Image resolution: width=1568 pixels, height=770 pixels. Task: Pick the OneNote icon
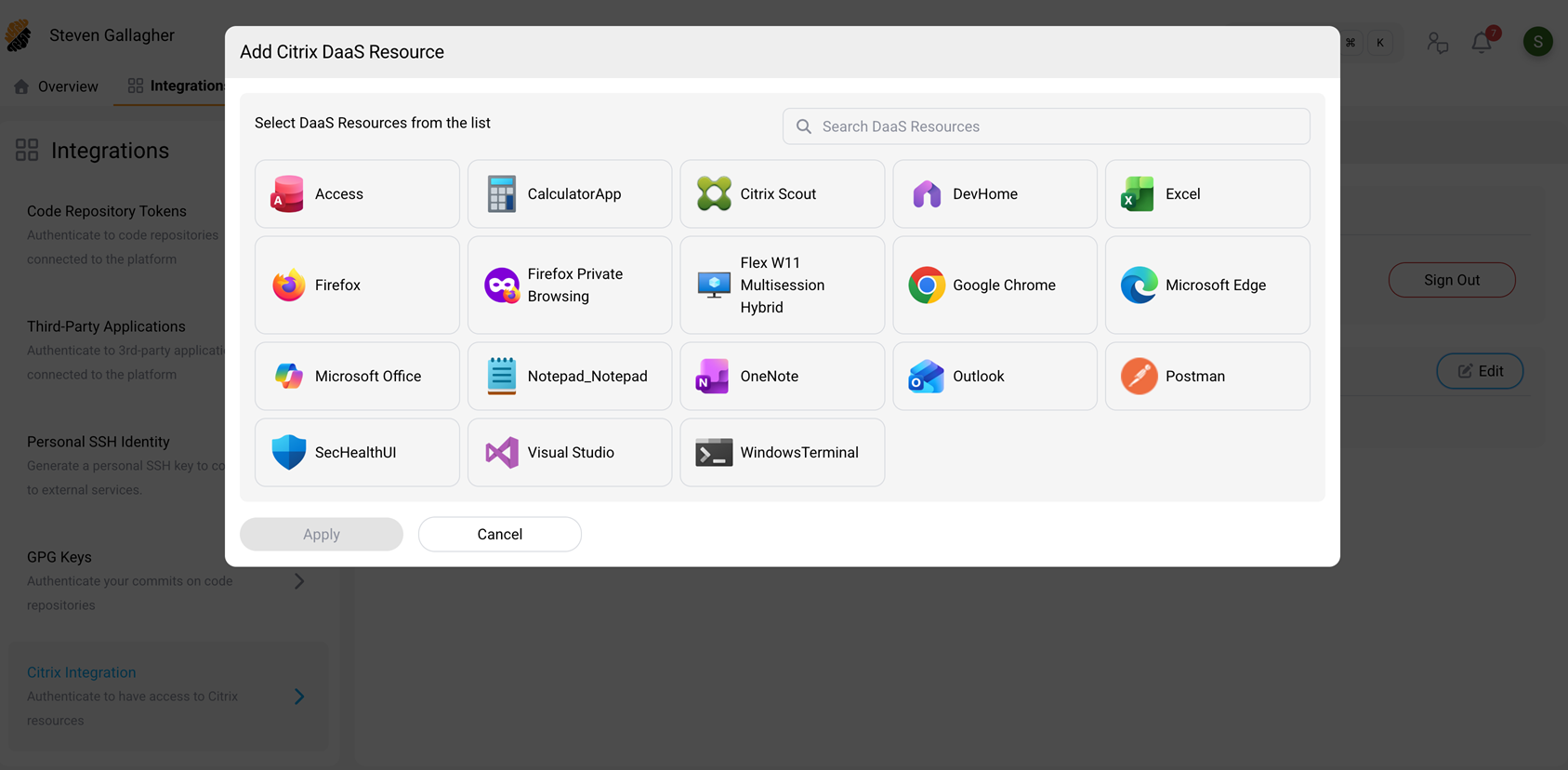(x=713, y=377)
